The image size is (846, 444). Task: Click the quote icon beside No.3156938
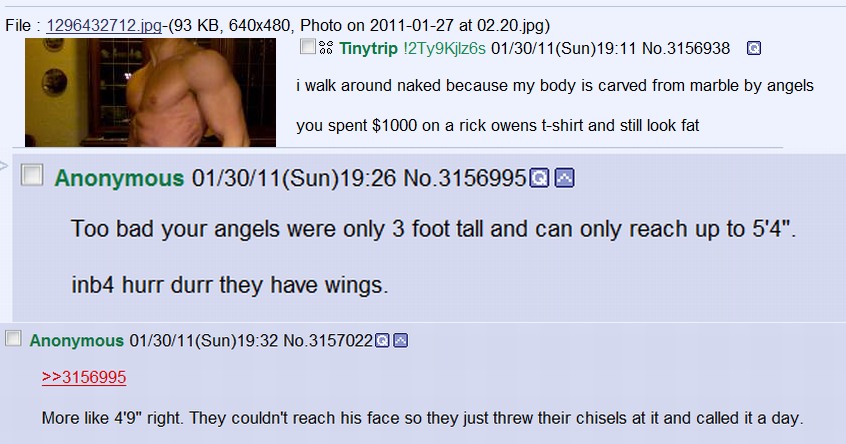754,49
